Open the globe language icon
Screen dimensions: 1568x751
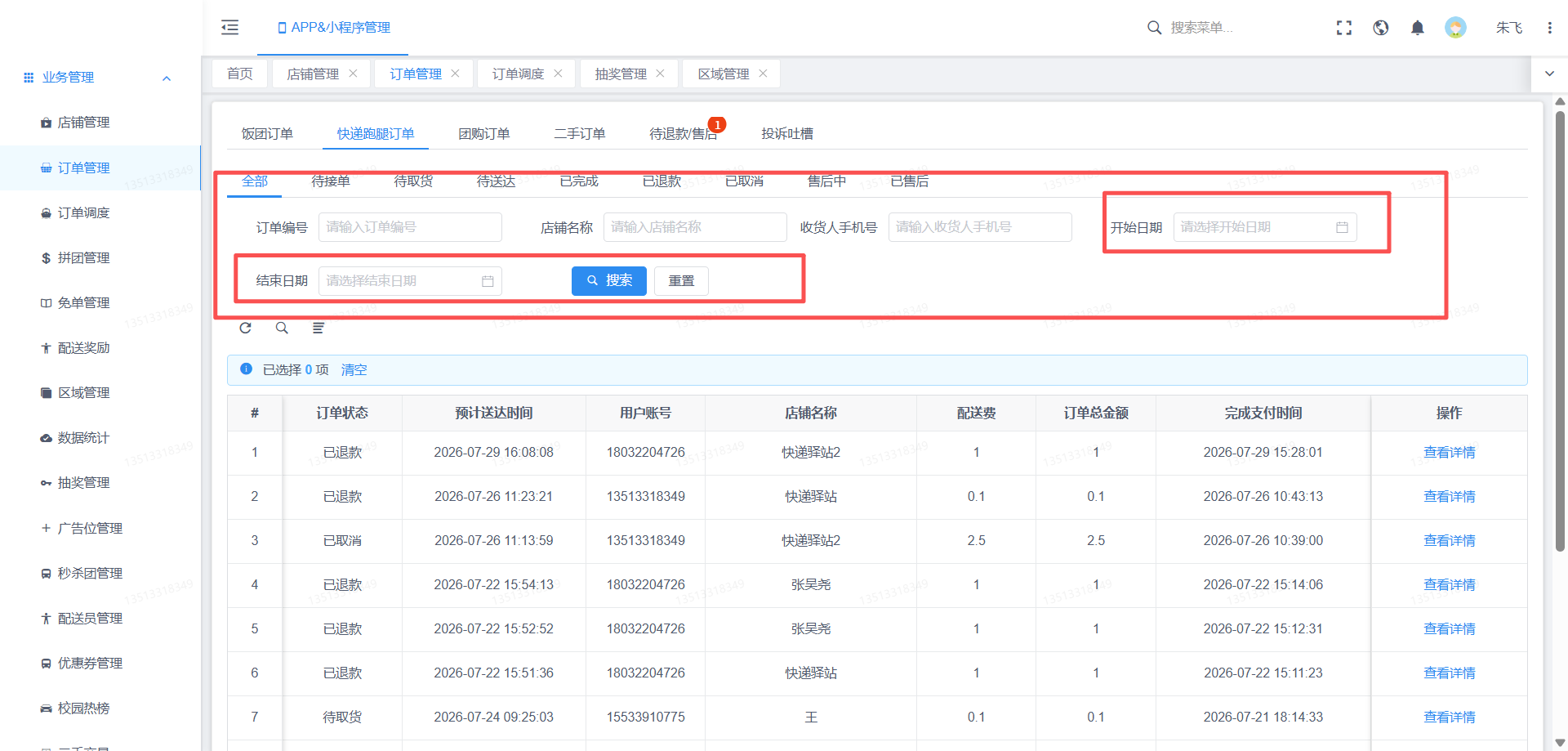pyautogui.click(x=1381, y=28)
